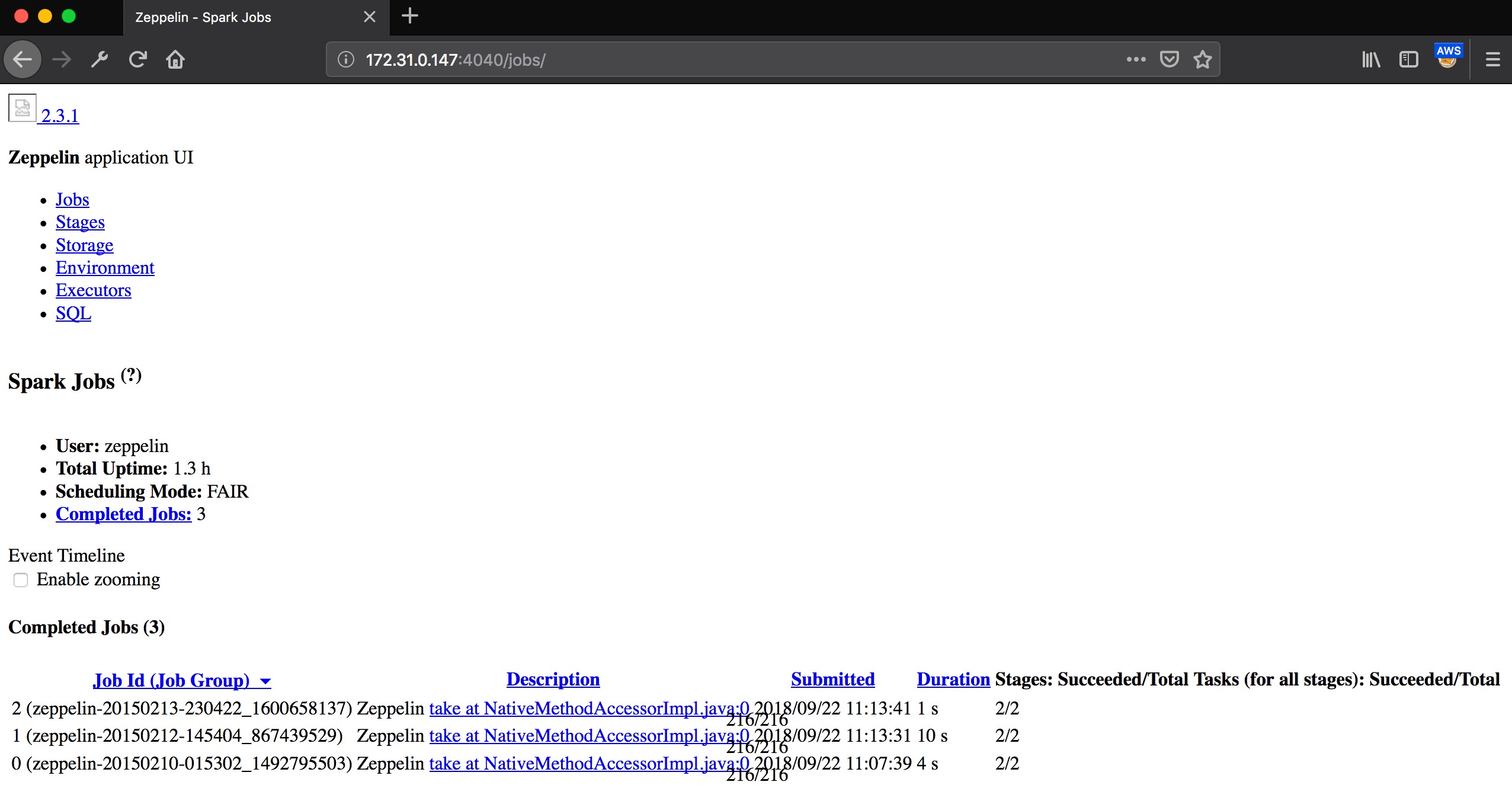Bookmark this page with the star icon
This screenshot has width=1512, height=801.
tap(1202, 59)
